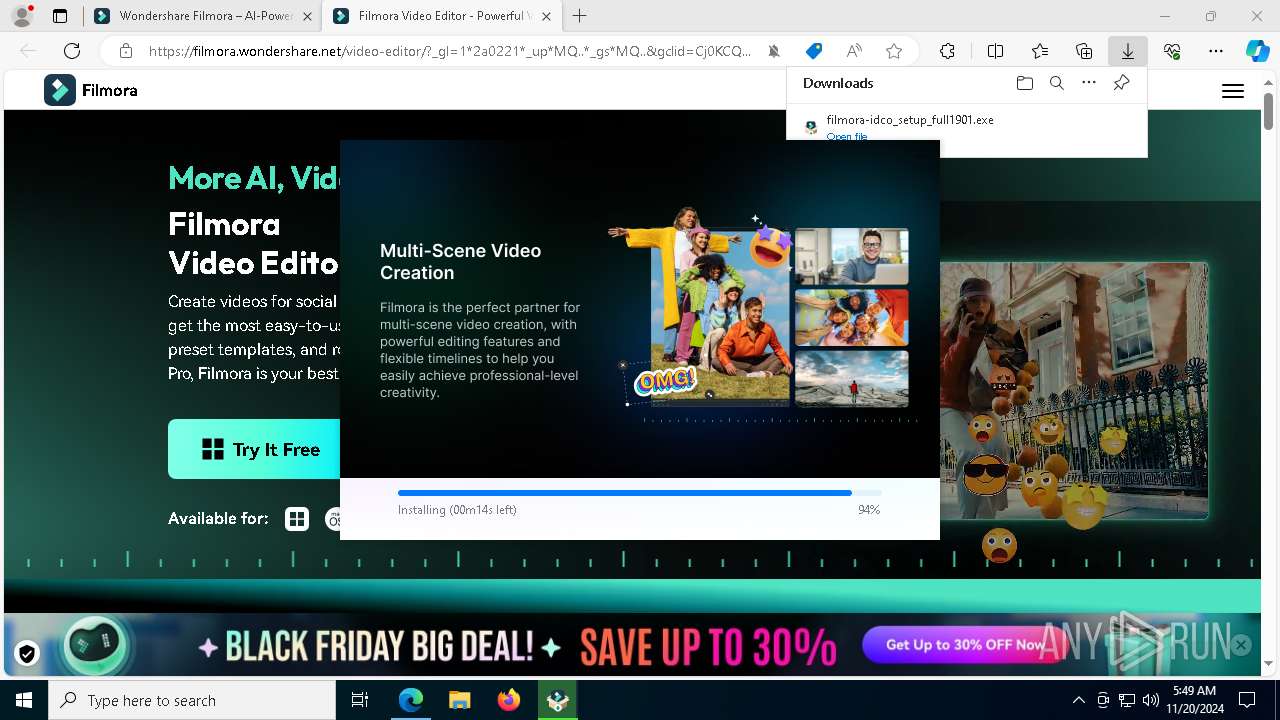1280x720 pixels.
Task: Add this page to favorites star
Action: pos(894,51)
